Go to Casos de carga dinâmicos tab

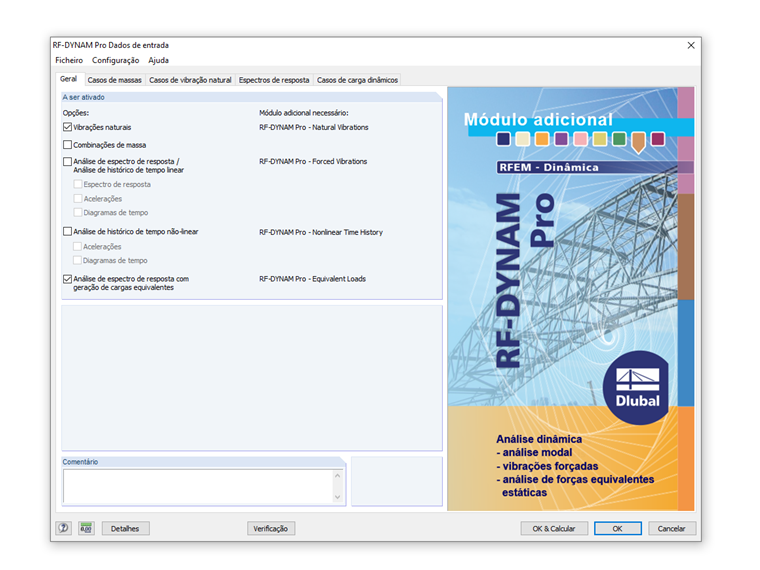click(x=357, y=80)
